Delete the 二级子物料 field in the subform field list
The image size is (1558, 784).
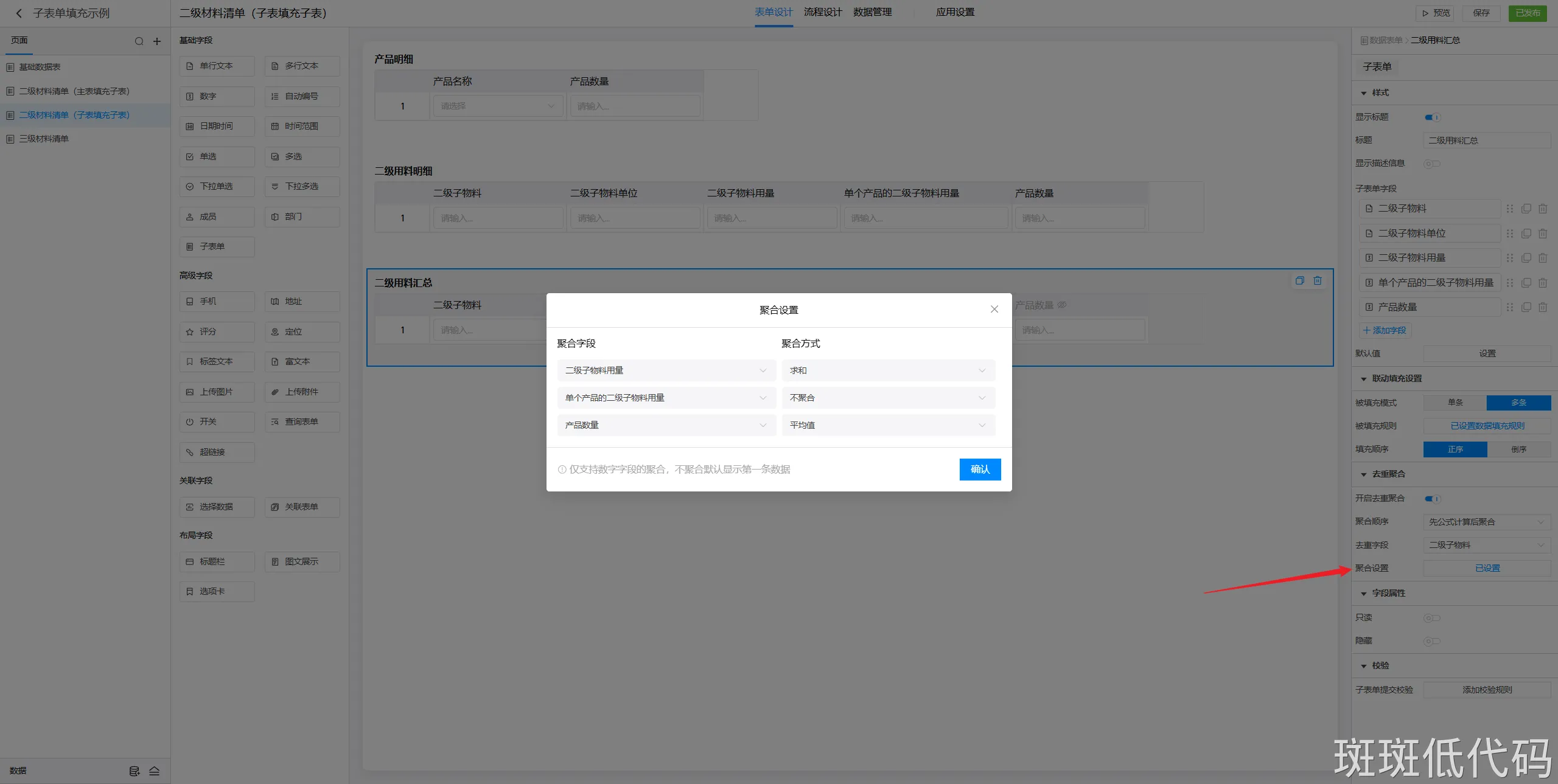1542,209
